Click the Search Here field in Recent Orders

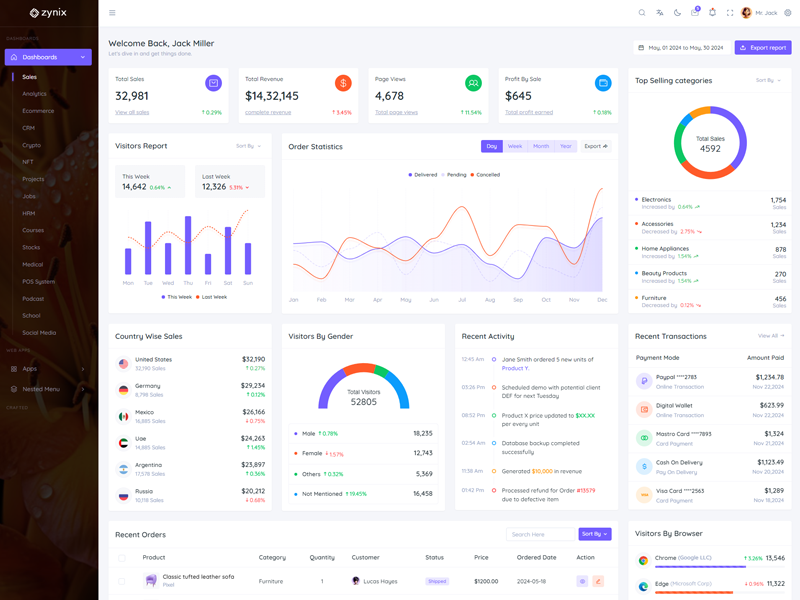coord(540,534)
